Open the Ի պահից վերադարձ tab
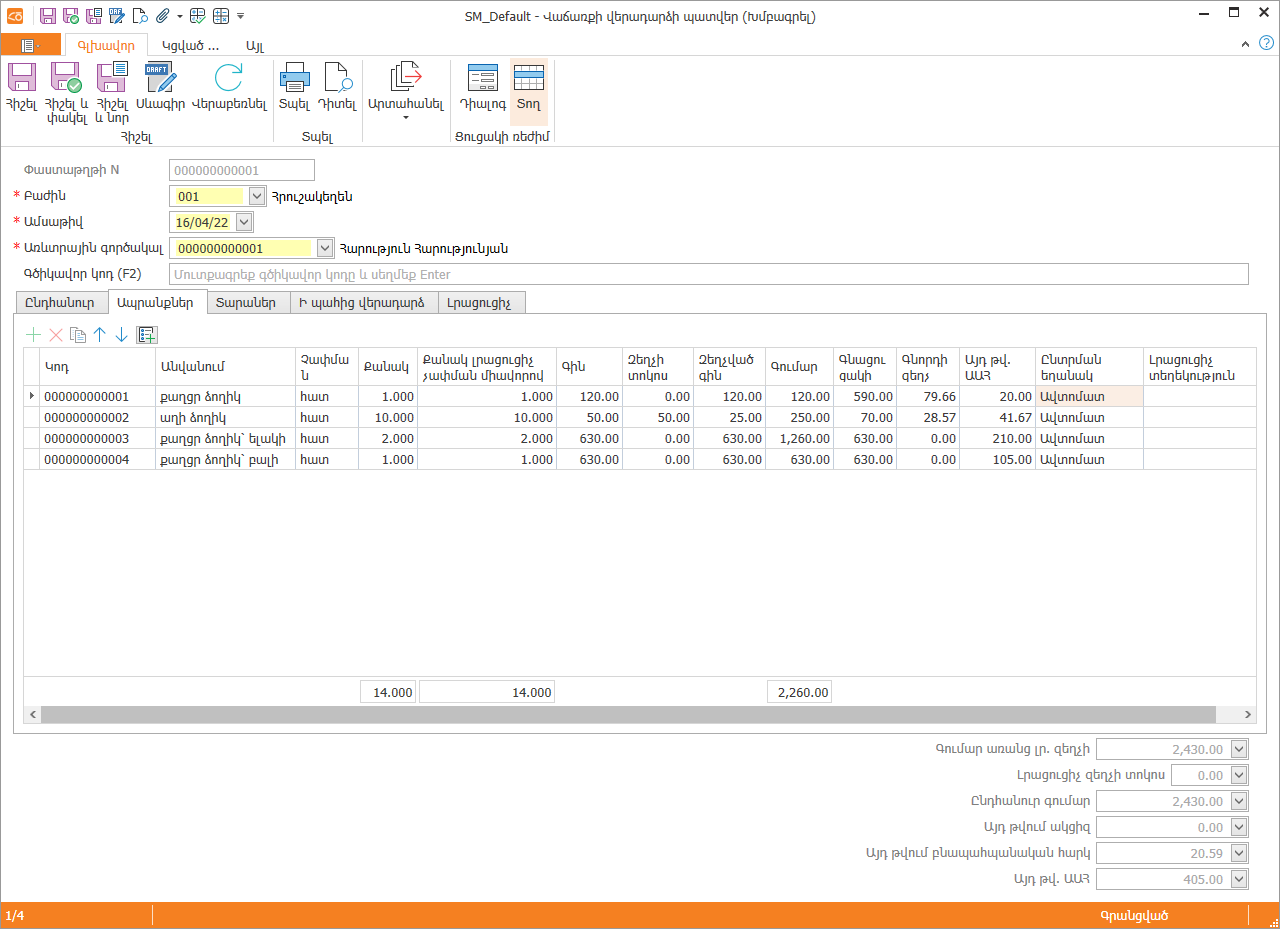 362,302
